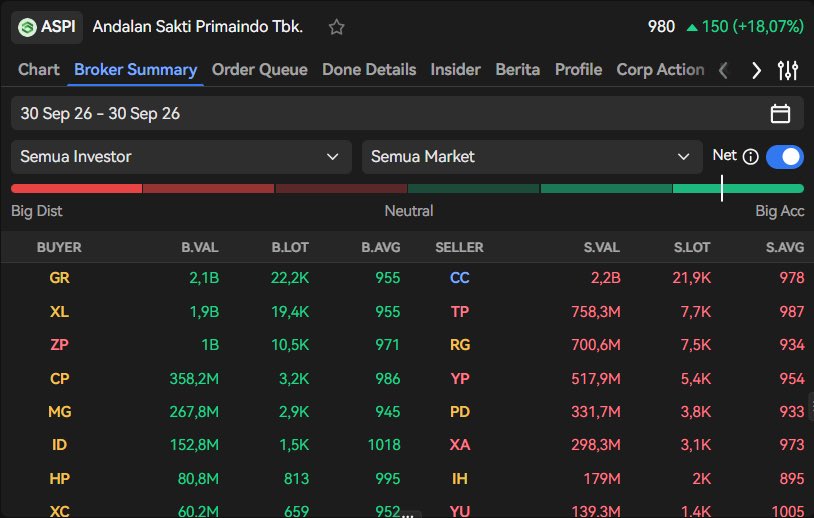Open the Corp Action tab
Viewport: 814px width, 518px height.
click(660, 70)
